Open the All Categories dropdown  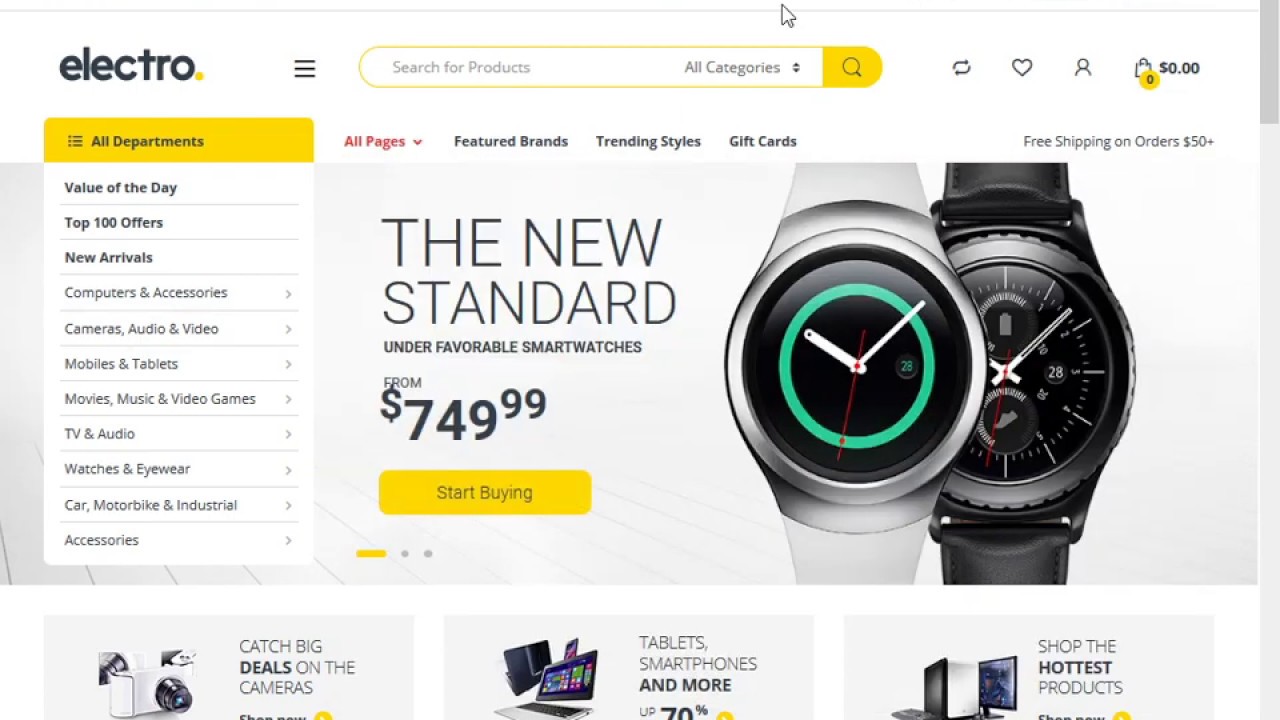pyautogui.click(x=742, y=67)
